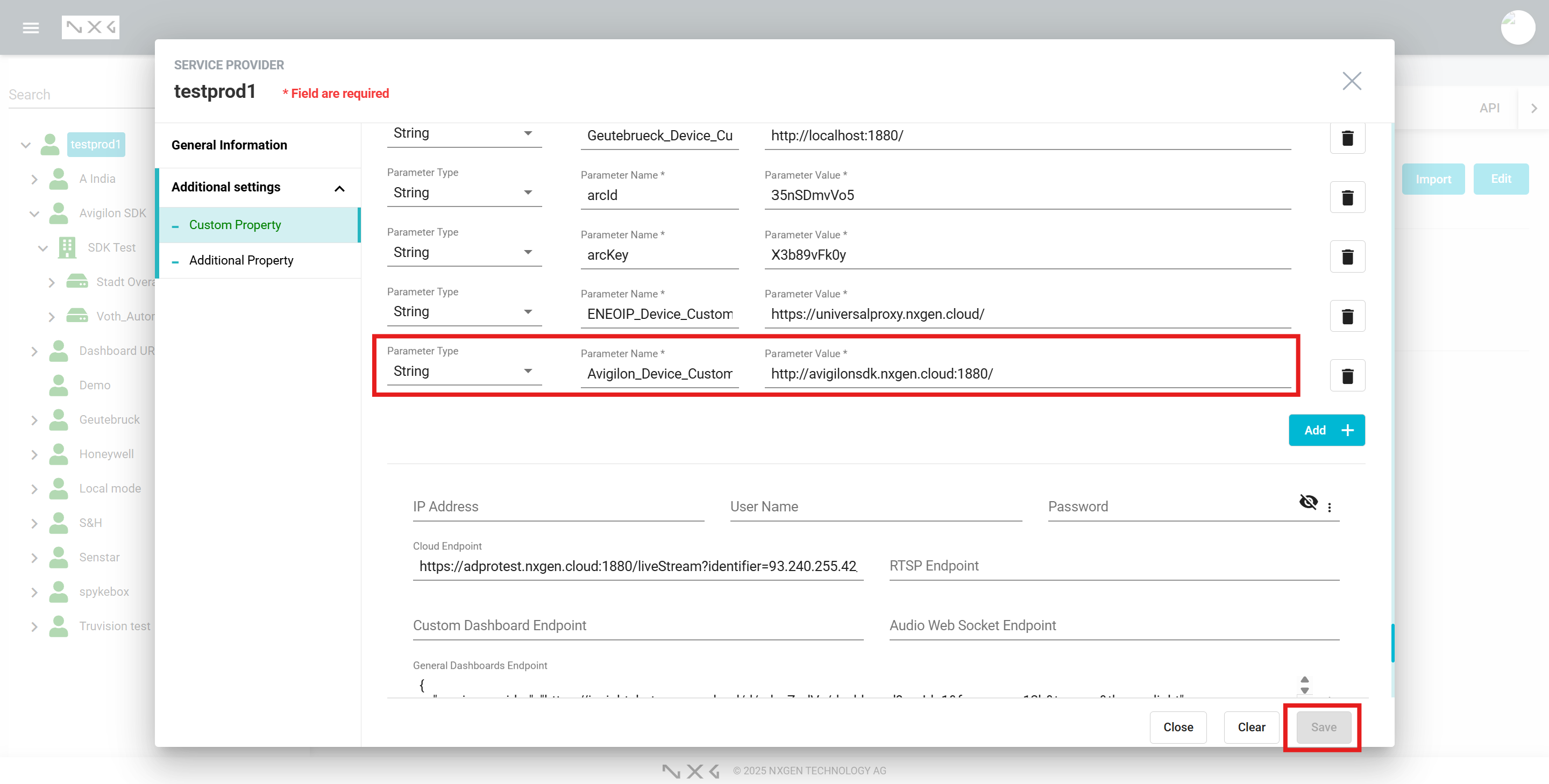Click the Add parameter button
This screenshot has width=1549, height=784.
point(1326,431)
